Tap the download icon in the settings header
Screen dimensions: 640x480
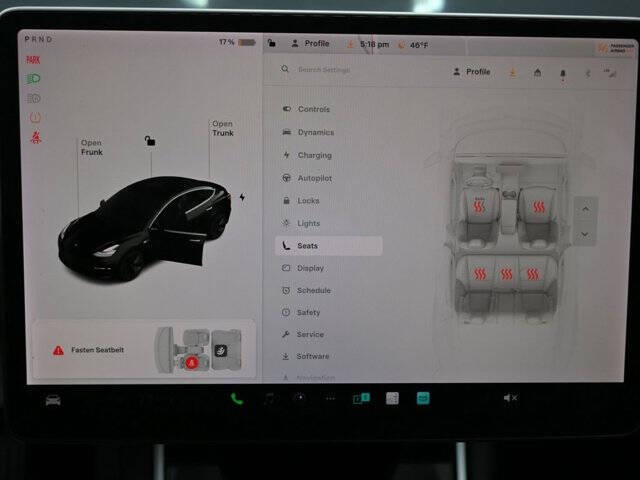pyautogui.click(x=513, y=73)
